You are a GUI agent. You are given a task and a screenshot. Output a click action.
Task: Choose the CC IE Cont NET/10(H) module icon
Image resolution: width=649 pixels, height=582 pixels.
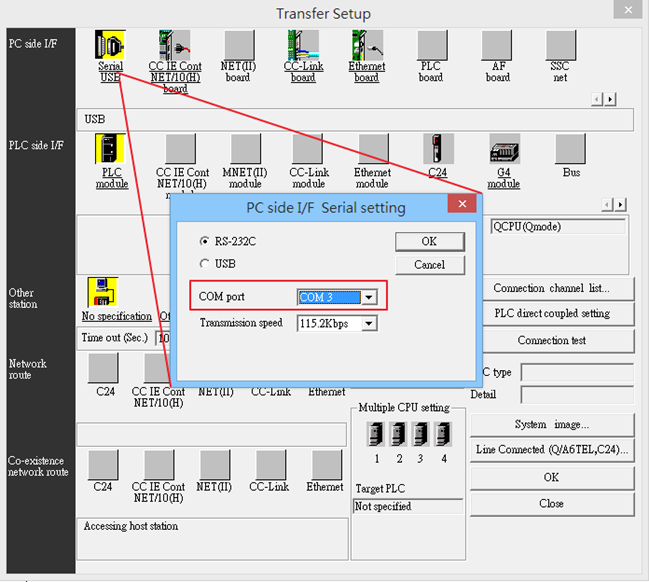click(x=180, y=149)
